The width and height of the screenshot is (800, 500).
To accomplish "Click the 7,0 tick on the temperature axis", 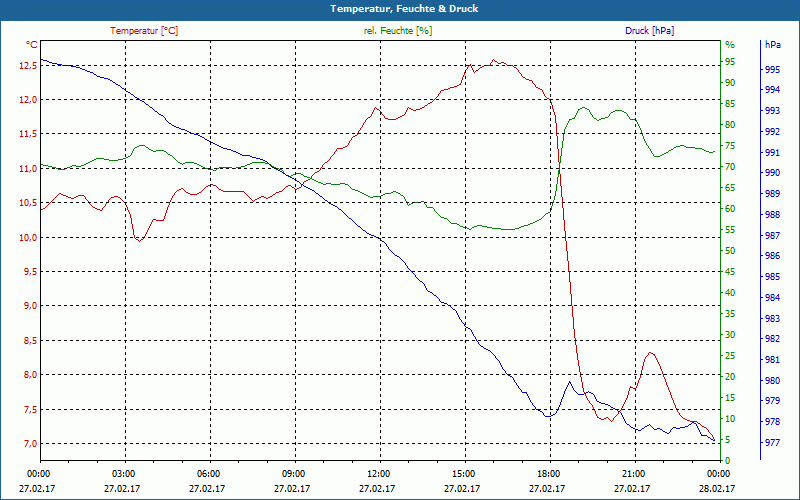I will point(30,444).
